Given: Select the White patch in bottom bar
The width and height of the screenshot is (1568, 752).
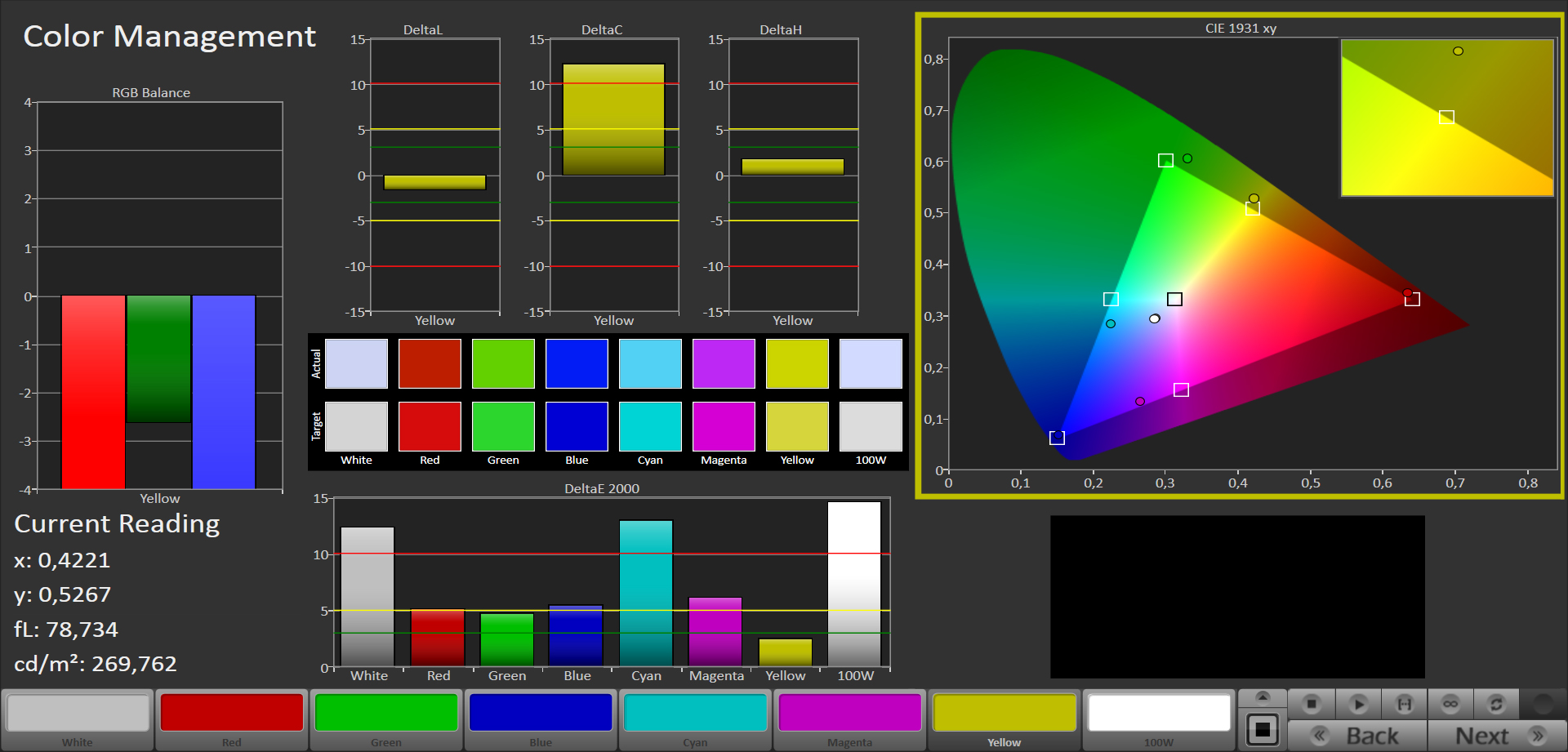Looking at the screenshot, I should (78, 719).
